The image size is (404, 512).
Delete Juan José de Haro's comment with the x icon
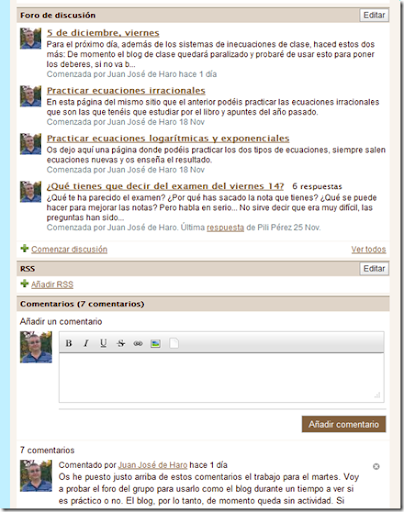point(376,466)
